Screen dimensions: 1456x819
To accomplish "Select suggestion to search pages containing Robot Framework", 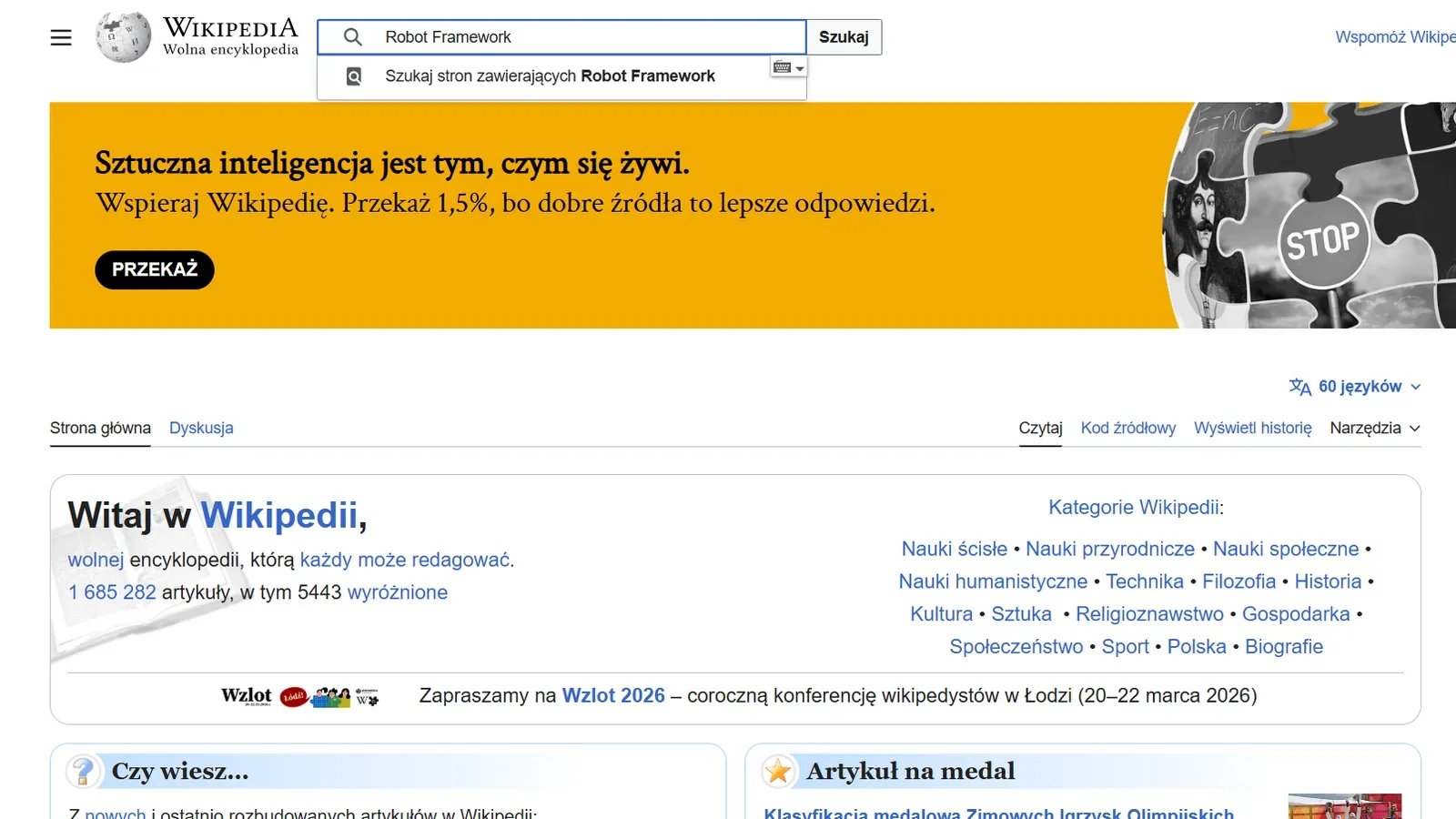I will [561, 76].
